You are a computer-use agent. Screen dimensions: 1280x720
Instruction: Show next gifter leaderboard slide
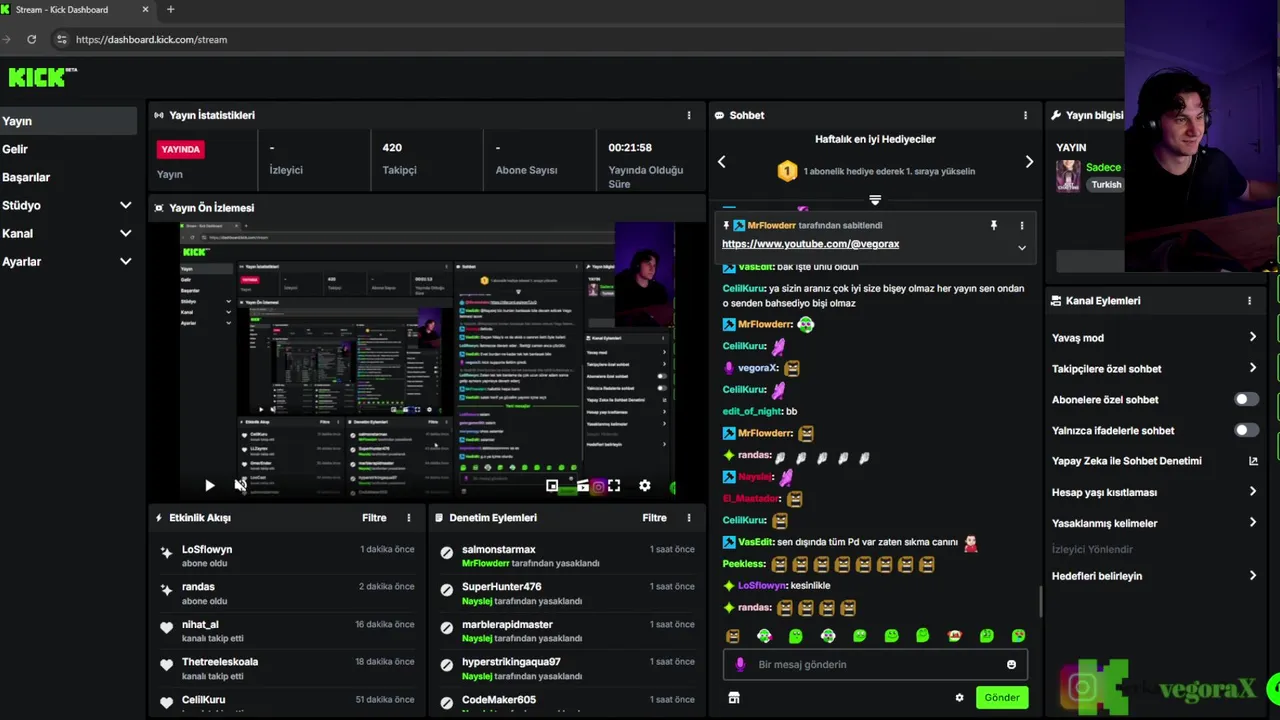[x=1029, y=161]
